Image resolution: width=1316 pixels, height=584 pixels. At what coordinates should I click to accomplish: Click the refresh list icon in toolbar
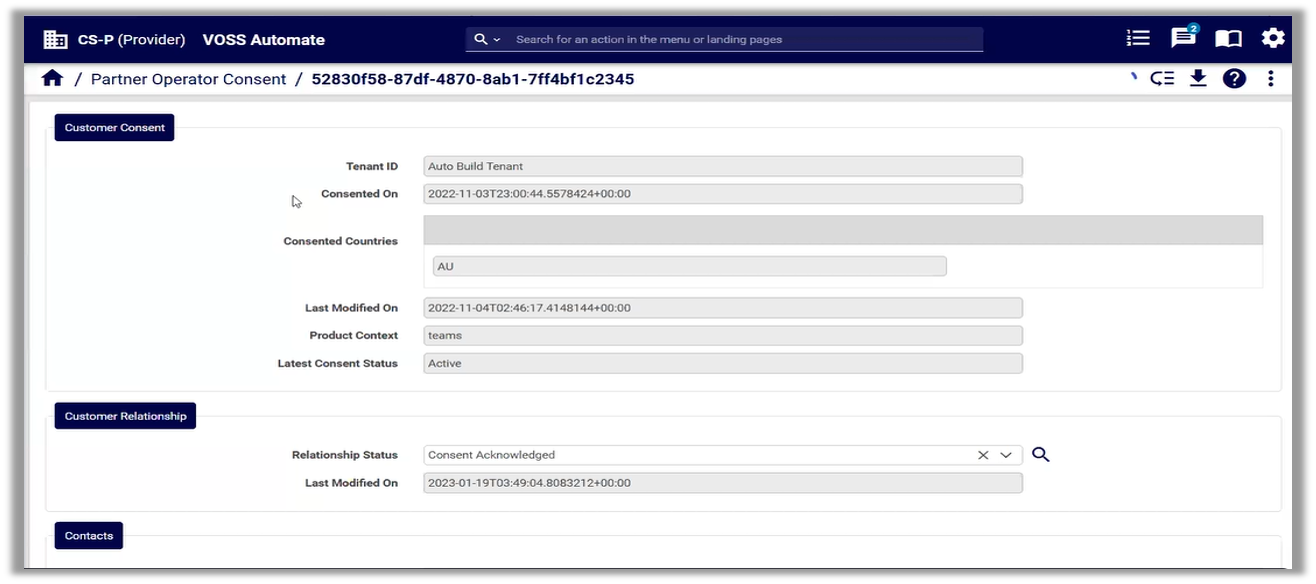(1162, 78)
